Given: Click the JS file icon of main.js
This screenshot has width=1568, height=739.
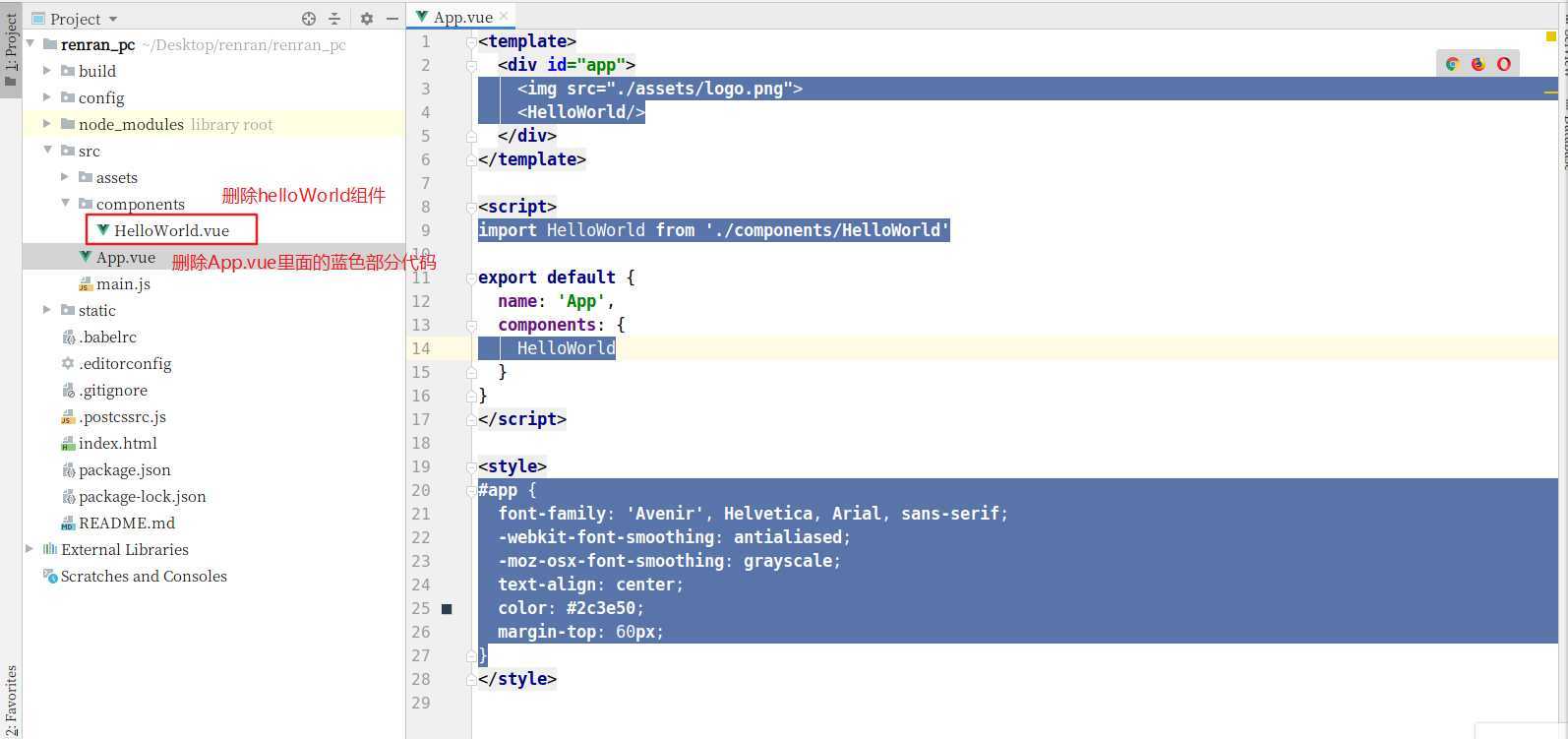Looking at the screenshot, I should [x=85, y=284].
